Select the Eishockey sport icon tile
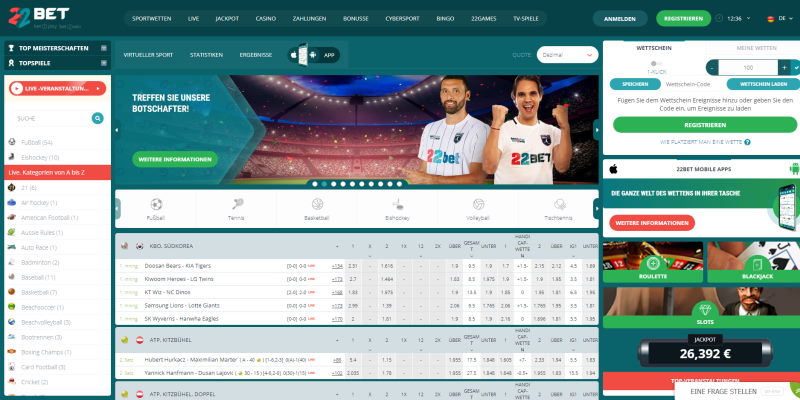The width and height of the screenshot is (800, 400). (397, 209)
